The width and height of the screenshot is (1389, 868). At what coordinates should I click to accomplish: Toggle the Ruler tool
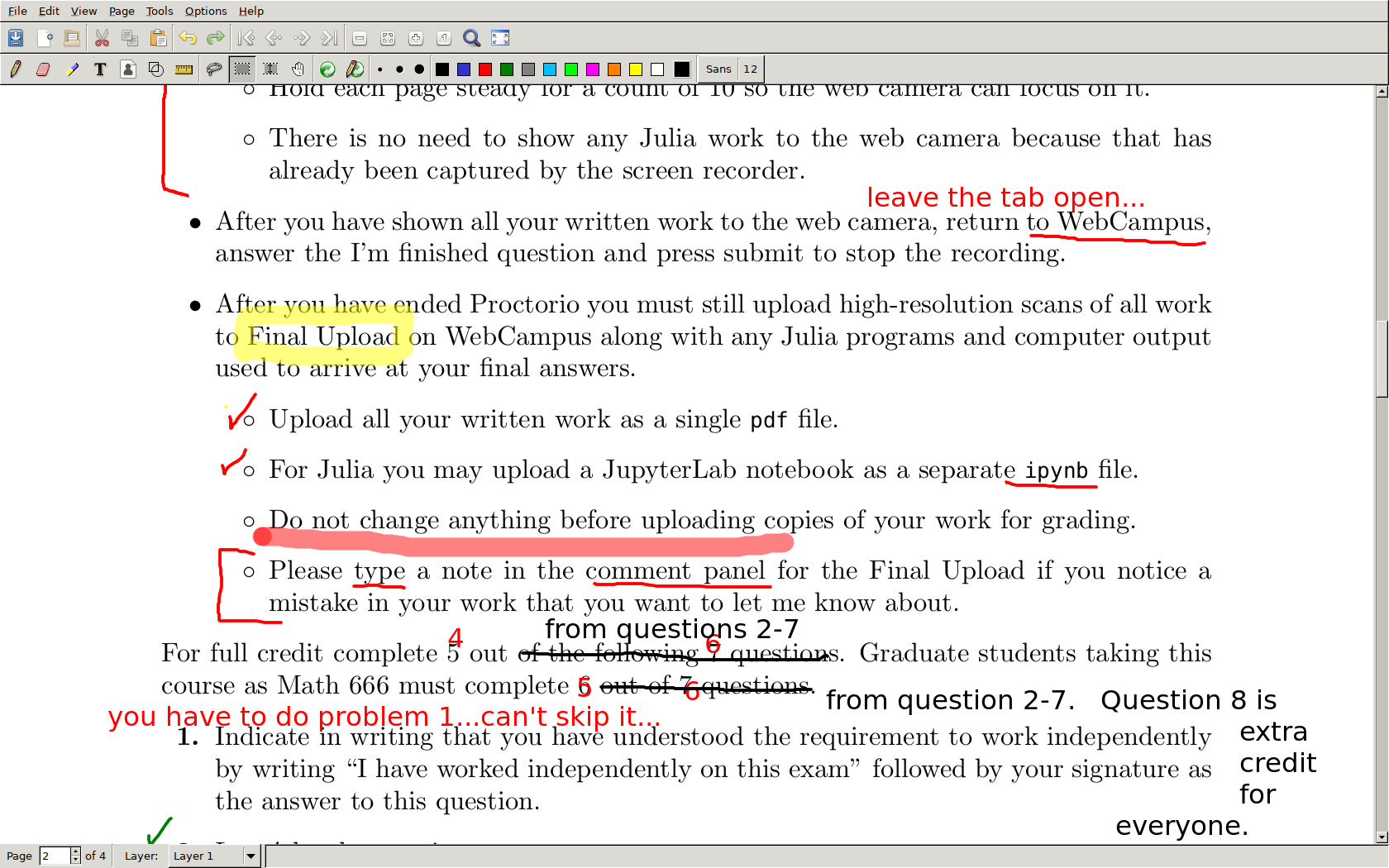point(184,69)
